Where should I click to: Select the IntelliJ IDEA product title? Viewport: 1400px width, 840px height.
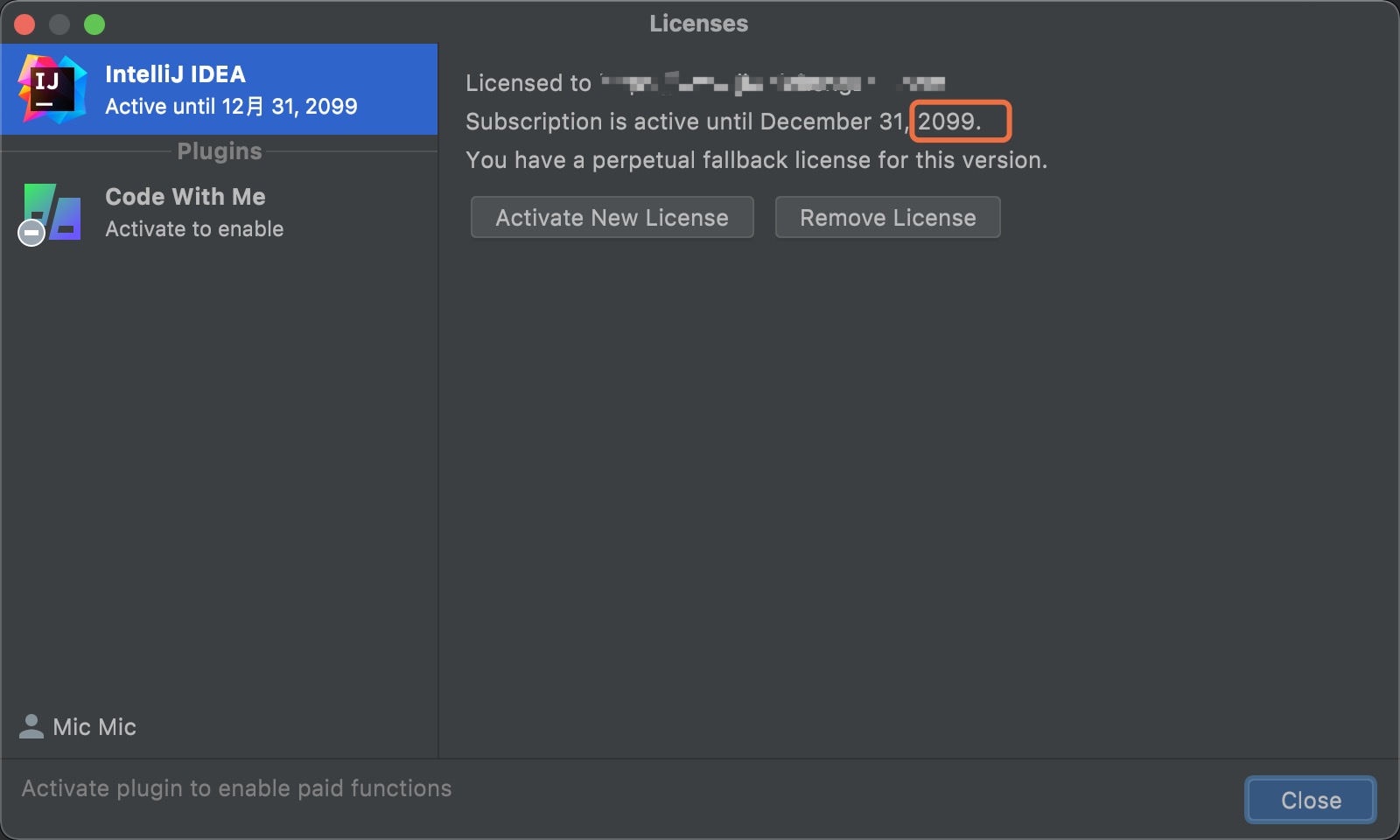(x=175, y=74)
